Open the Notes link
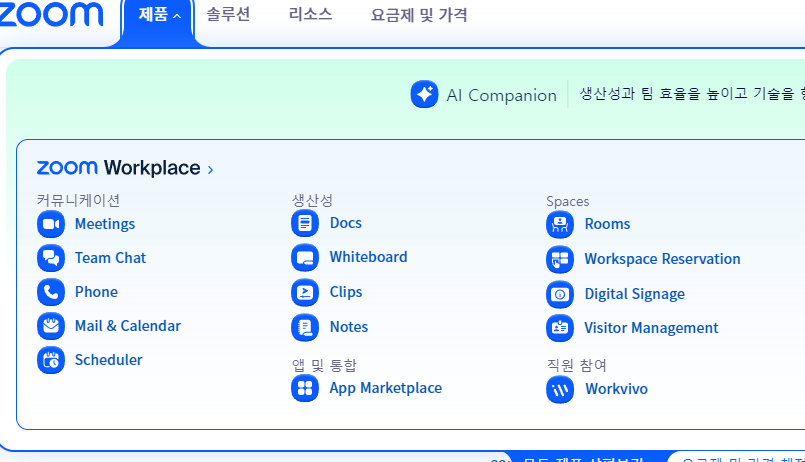The height and width of the screenshot is (462, 805). [349, 327]
